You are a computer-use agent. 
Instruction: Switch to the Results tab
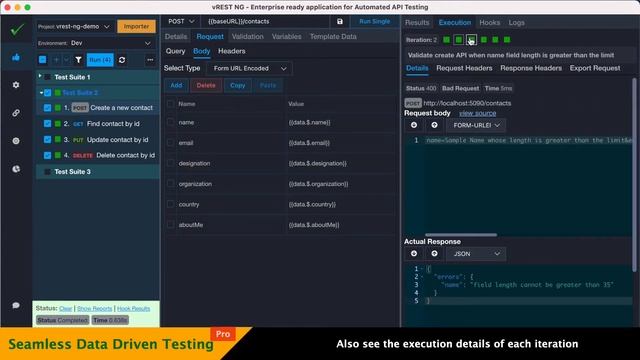[x=417, y=23]
